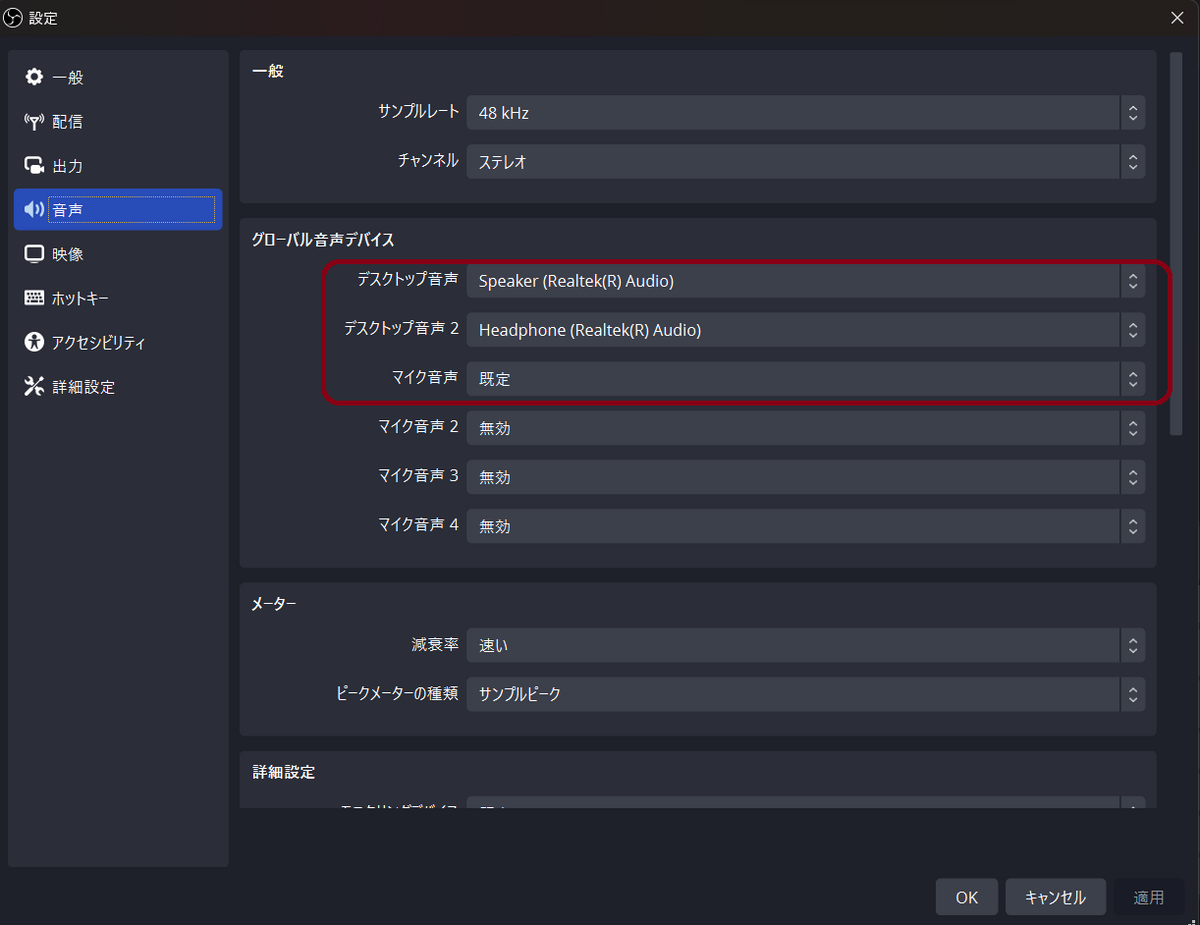Open ピークメーターの種類 dropdown showing サンプルピーク
The image size is (1200, 925).
(x=806, y=693)
